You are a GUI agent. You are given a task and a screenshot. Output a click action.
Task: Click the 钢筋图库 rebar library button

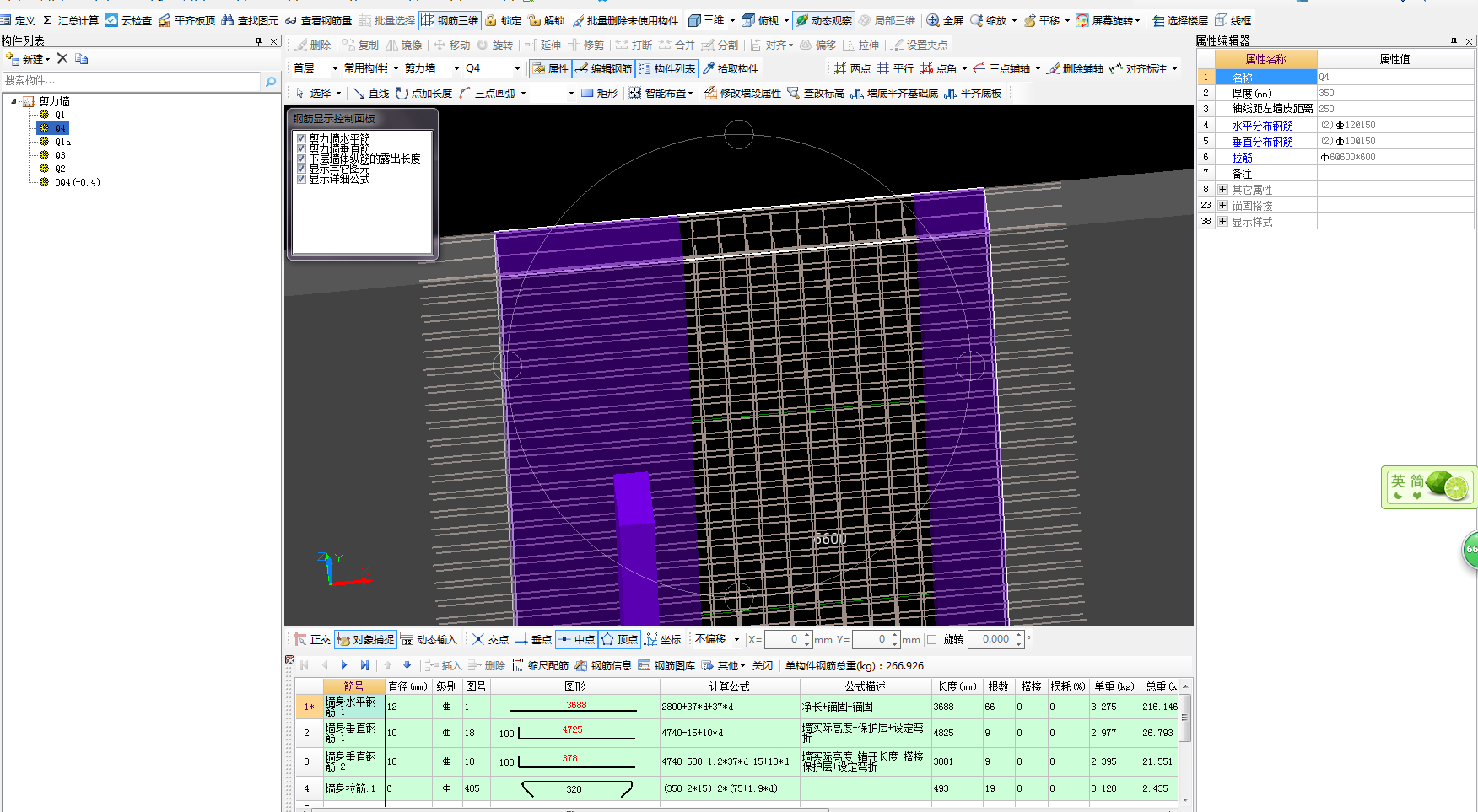click(666, 665)
